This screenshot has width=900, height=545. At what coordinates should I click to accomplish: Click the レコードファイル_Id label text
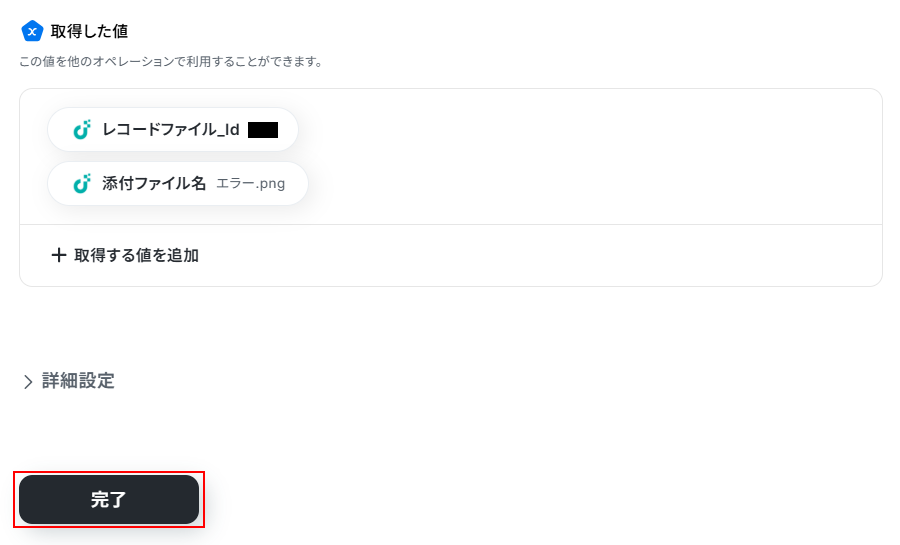coord(171,130)
